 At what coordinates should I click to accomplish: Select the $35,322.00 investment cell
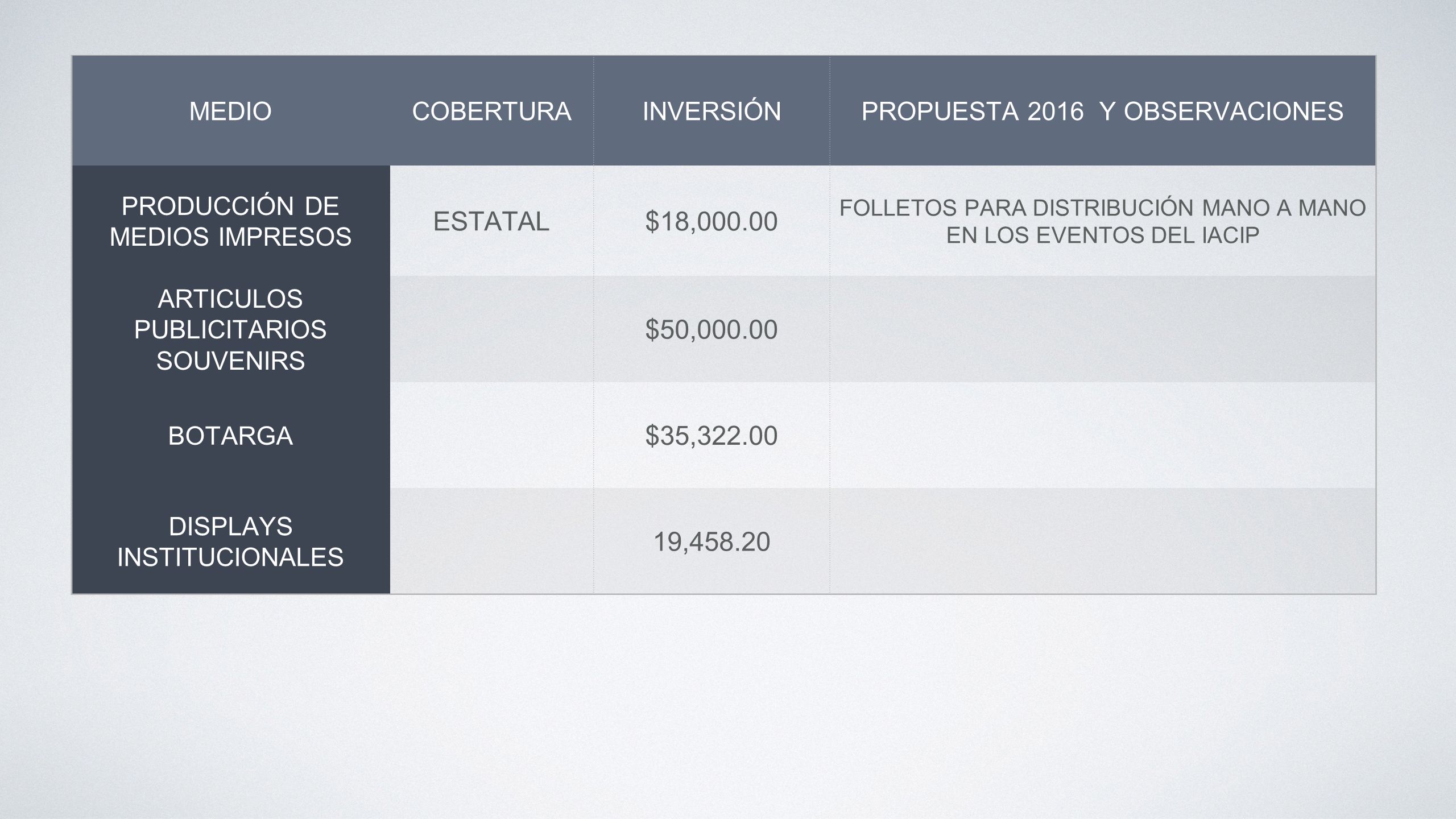712,435
